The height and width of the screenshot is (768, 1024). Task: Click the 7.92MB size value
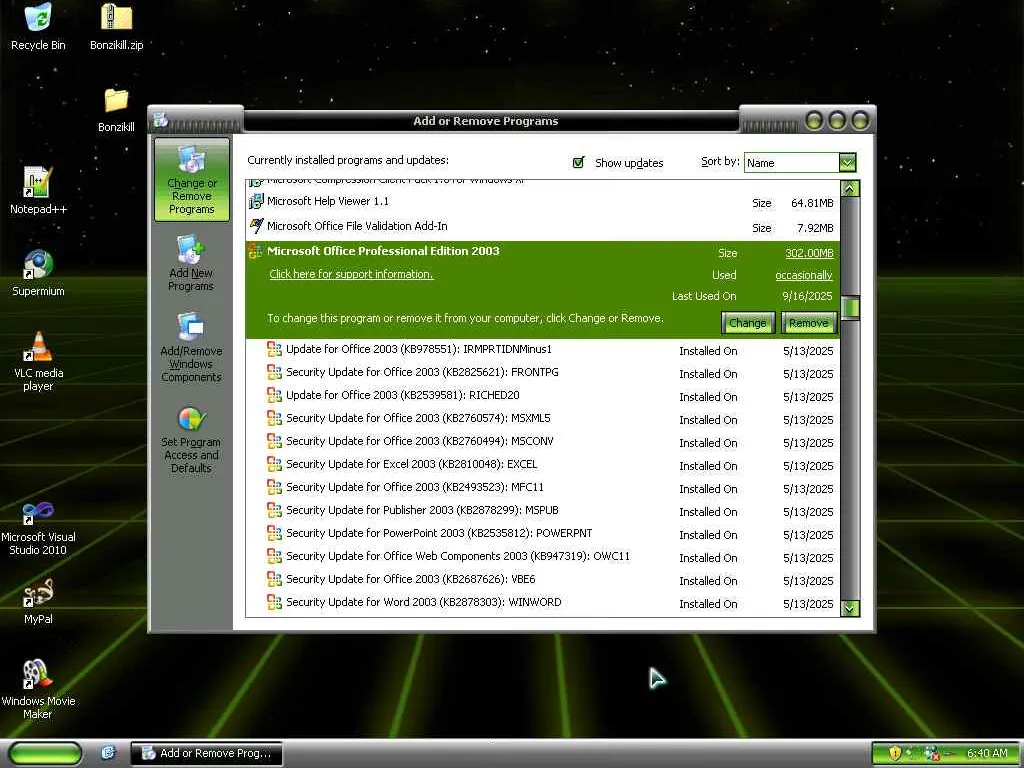(x=815, y=228)
